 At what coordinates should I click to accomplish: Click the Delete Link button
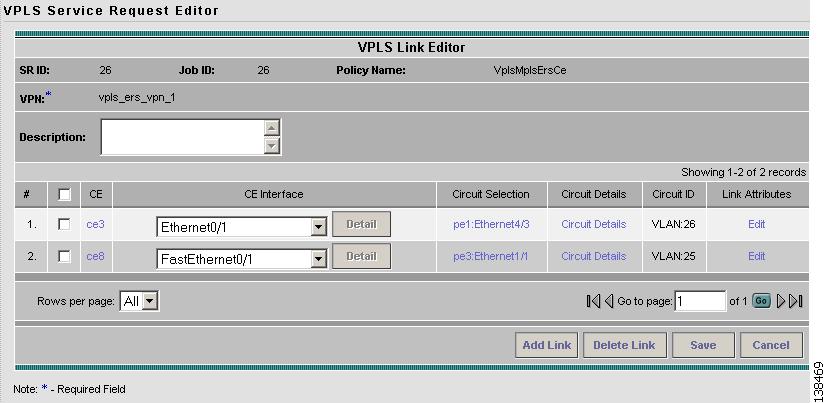[x=624, y=345]
